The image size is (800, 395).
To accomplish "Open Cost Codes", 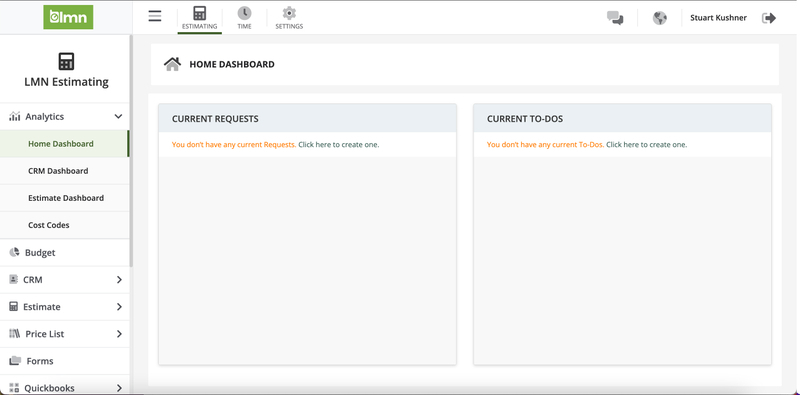I will click(65, 225).
